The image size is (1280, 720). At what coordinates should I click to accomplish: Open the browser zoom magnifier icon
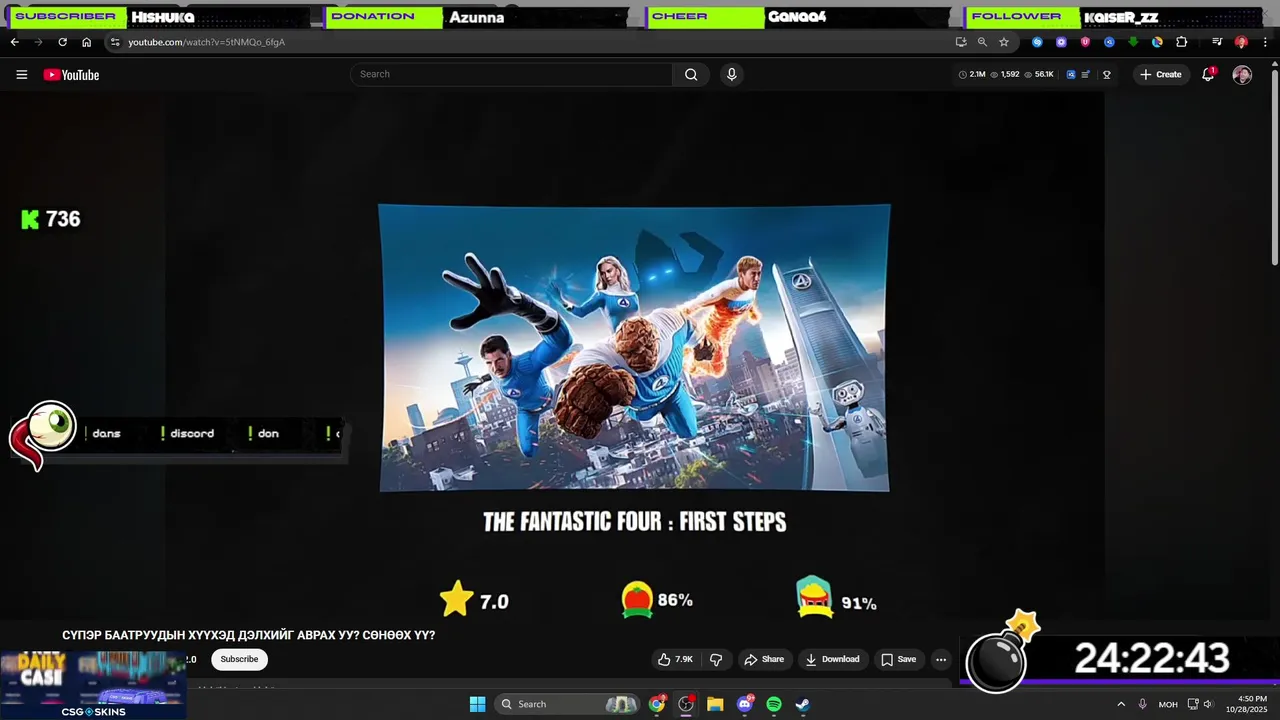[x=982, y=42]
